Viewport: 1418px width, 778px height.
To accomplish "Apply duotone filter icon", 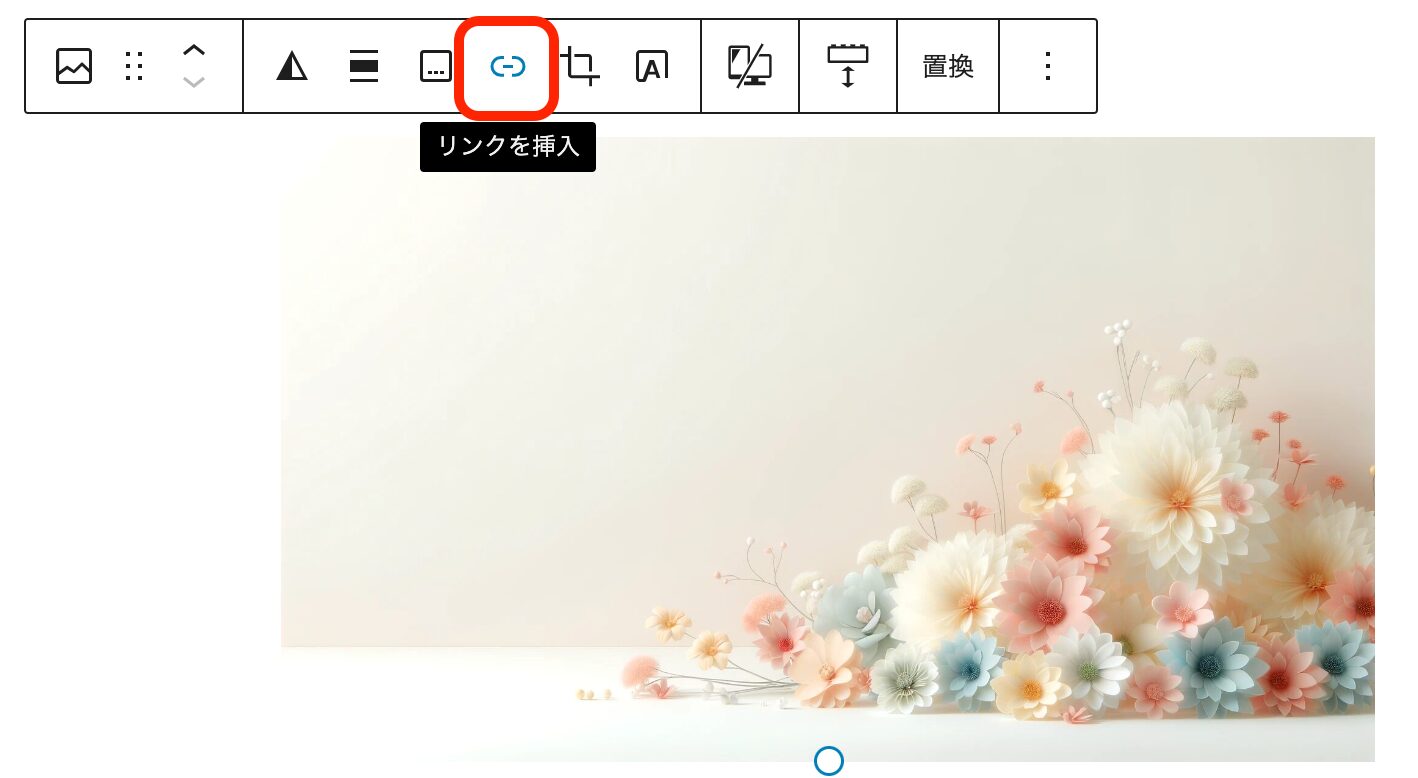I will coord(292,66).
